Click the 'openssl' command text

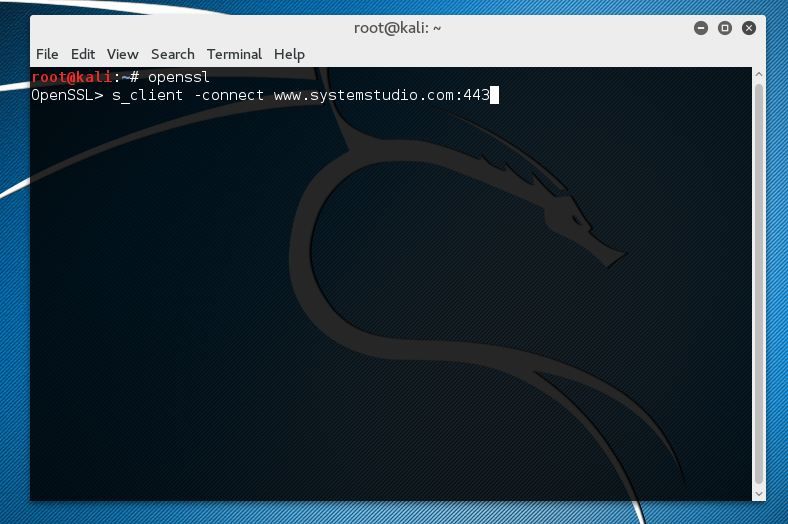pos(178,77)
